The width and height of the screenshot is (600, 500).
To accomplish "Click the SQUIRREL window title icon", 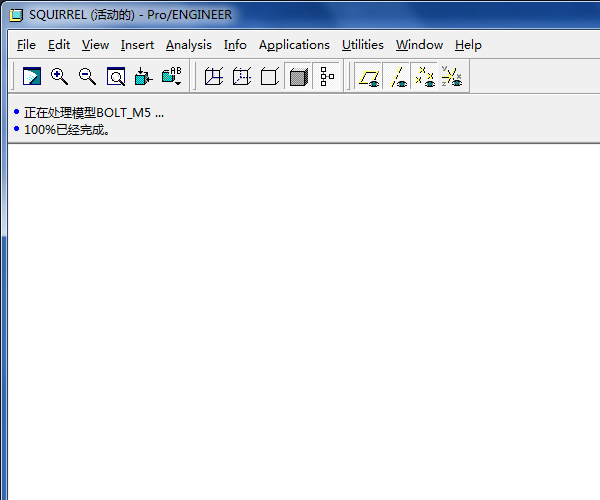I will 16,15.
